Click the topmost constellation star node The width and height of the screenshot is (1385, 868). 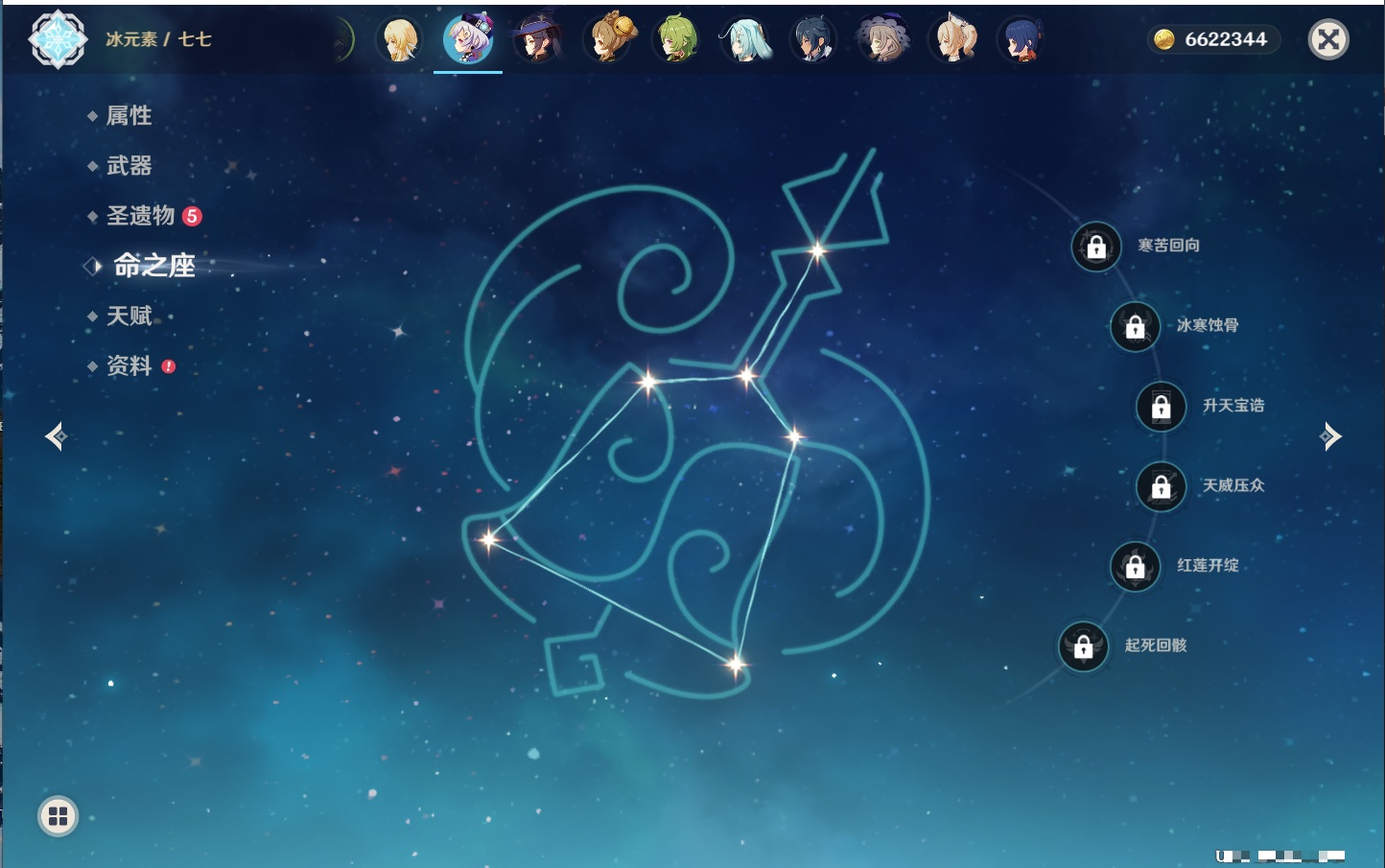817,251
